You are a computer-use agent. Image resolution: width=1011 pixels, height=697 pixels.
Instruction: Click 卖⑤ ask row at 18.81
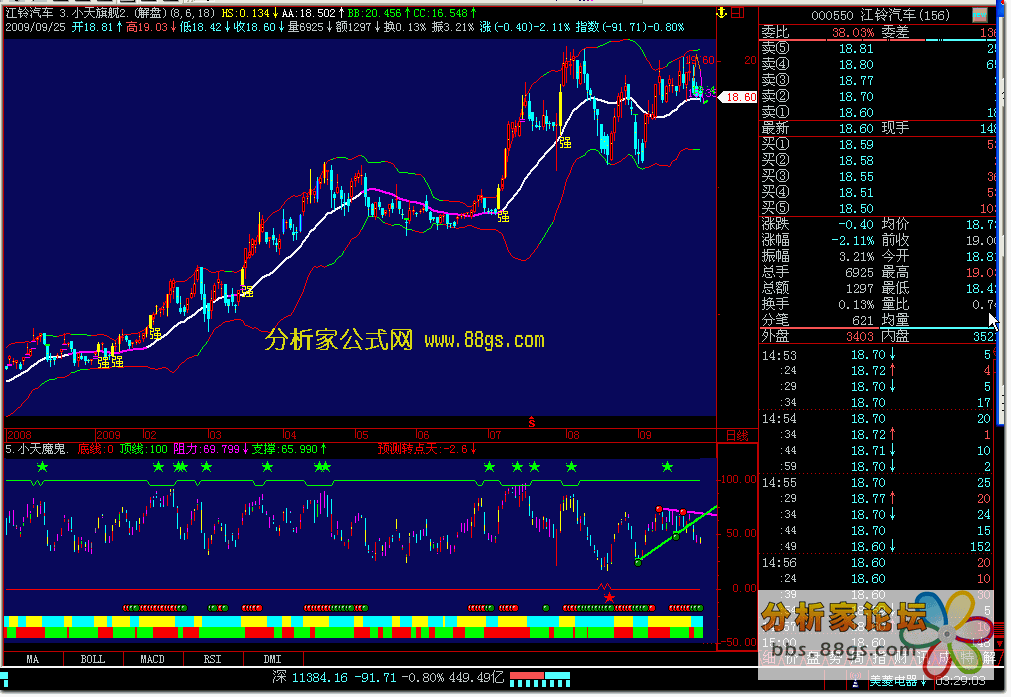(878, 49)
